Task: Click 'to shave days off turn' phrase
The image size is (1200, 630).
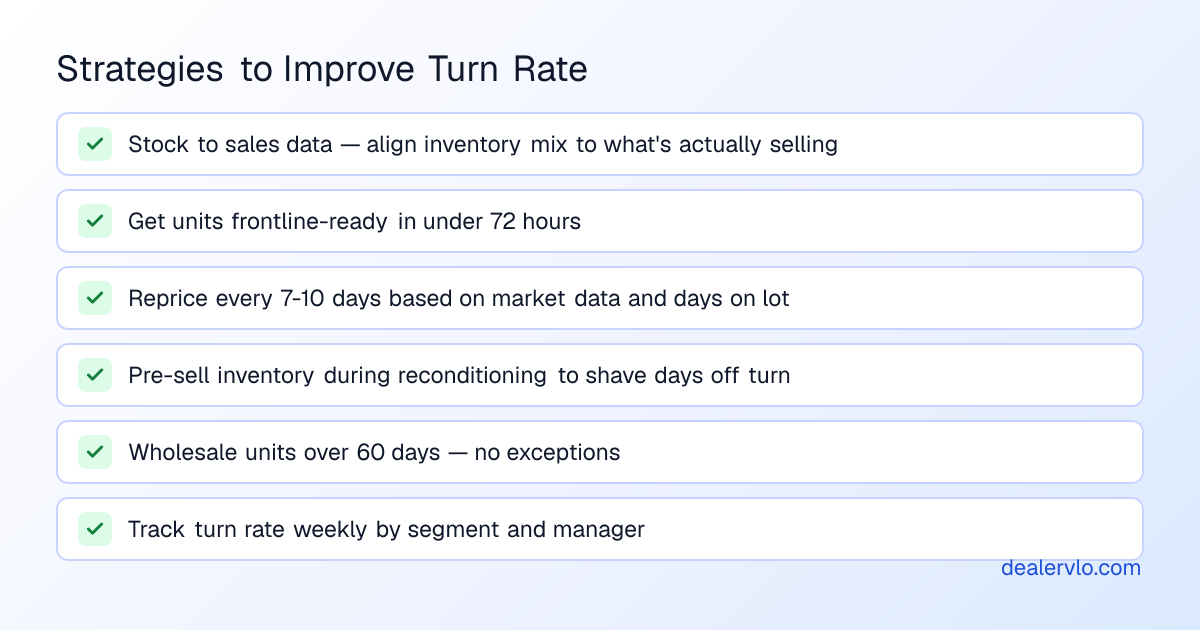Action: 674,375
